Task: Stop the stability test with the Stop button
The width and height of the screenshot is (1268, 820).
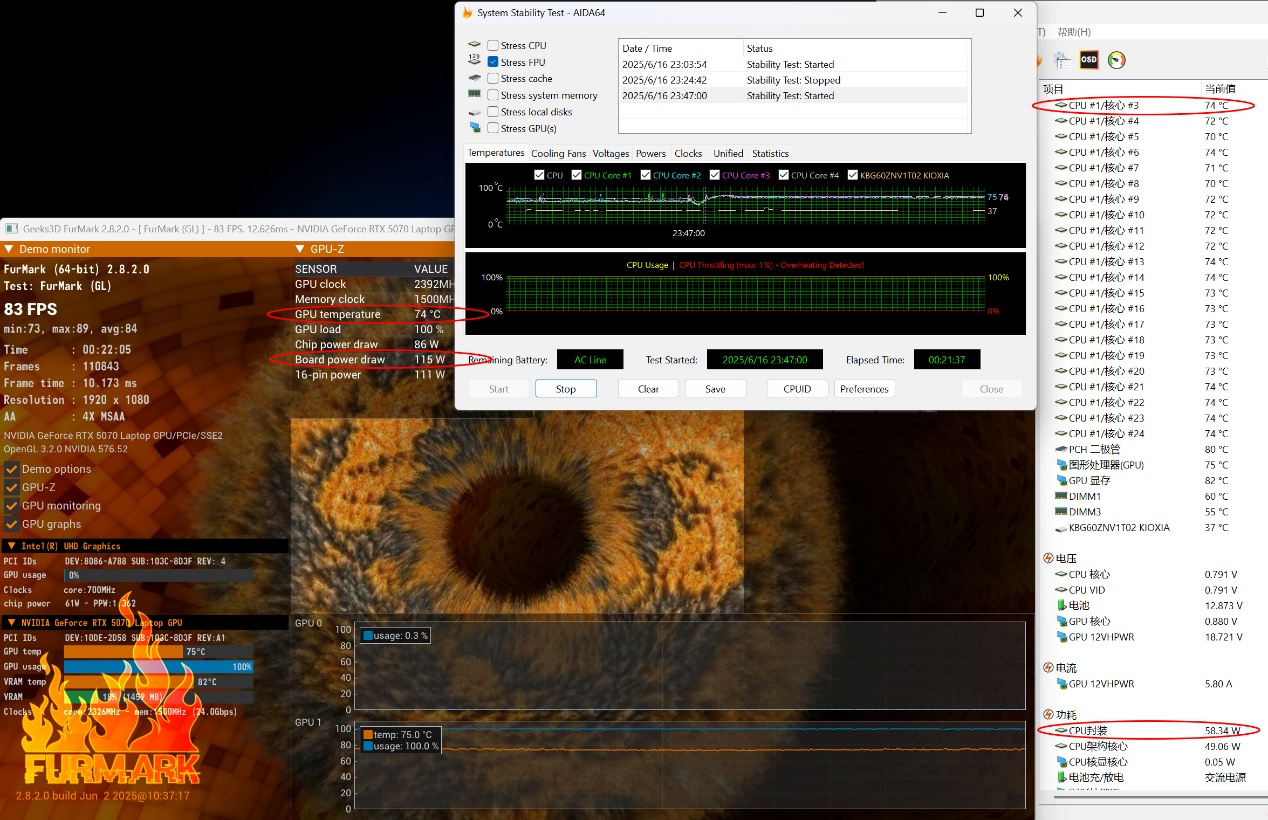Action: tap(566, 389)
